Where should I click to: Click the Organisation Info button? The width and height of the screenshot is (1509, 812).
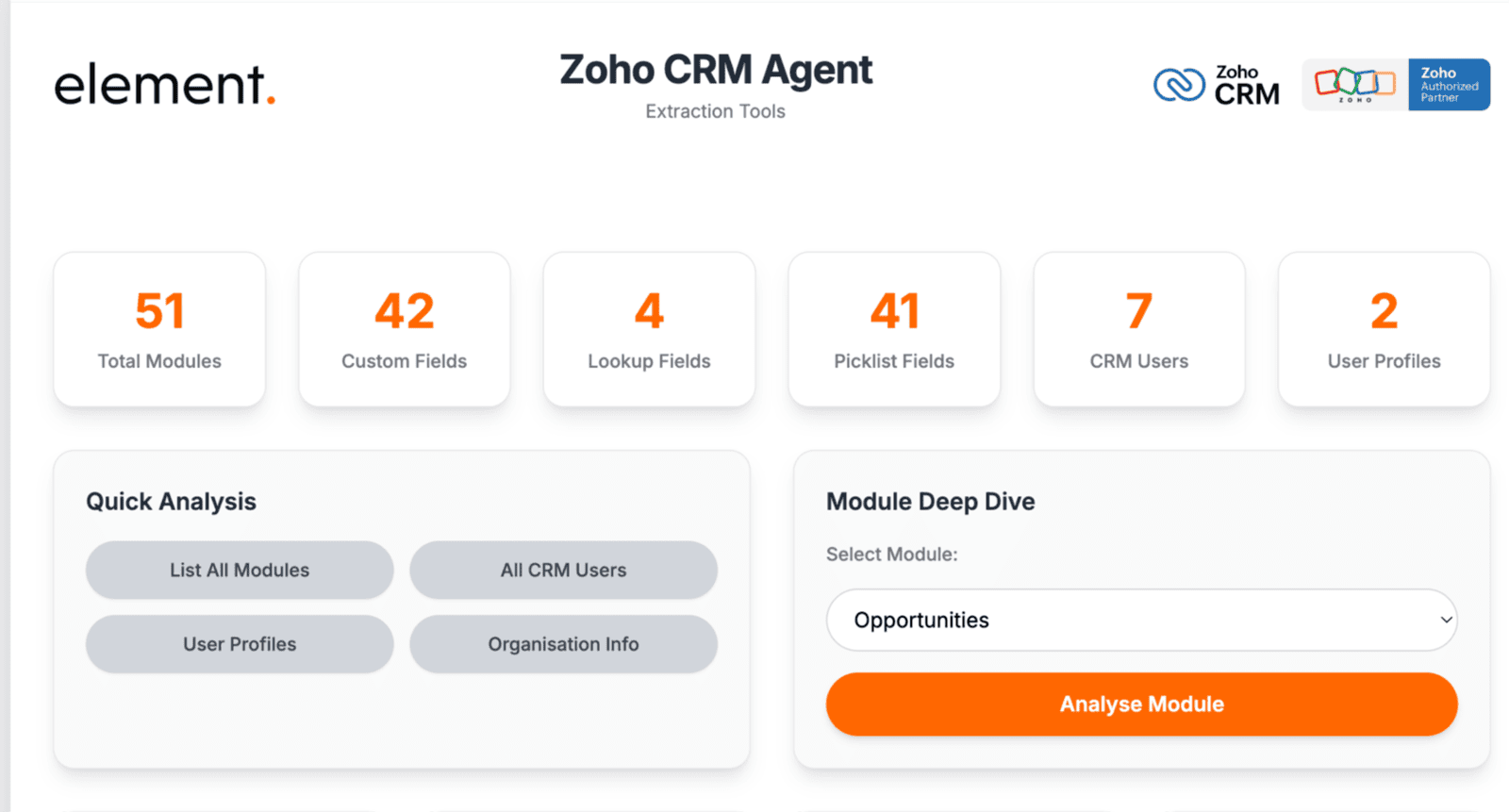563,644
